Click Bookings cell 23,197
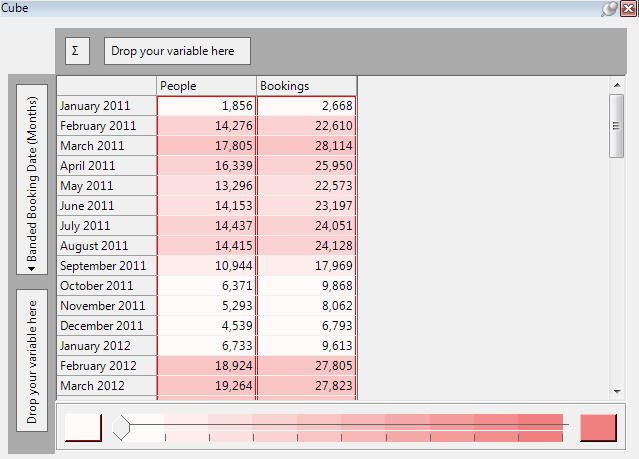 306,206
